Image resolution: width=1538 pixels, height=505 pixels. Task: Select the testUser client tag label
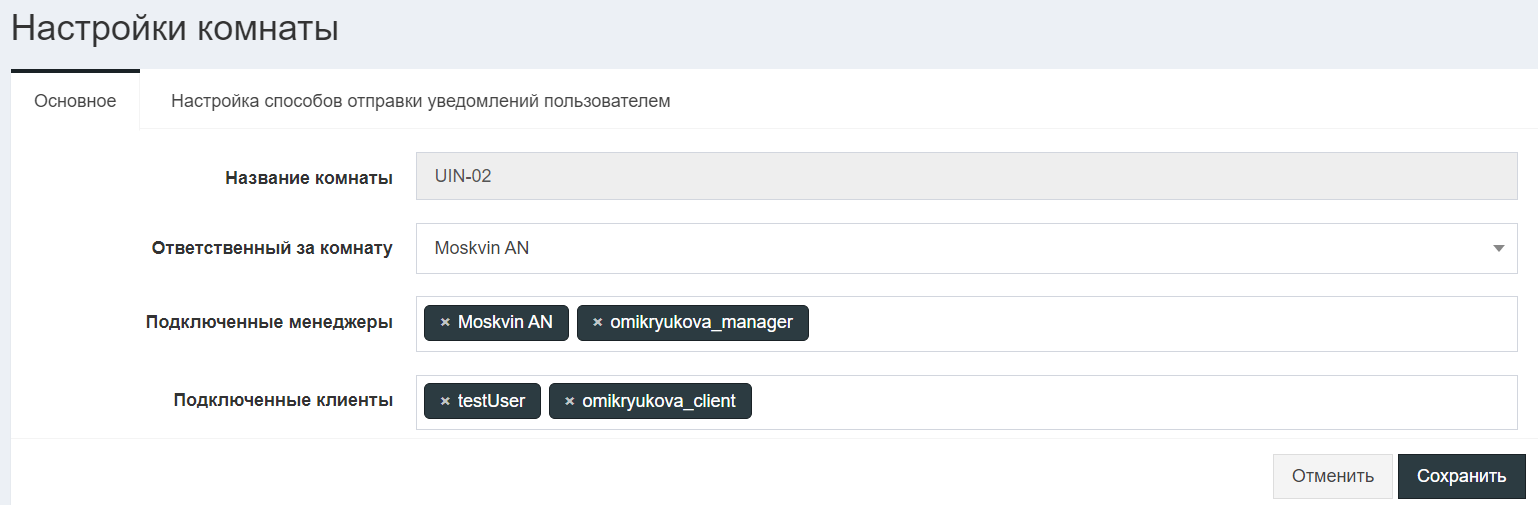coord(491,401)
